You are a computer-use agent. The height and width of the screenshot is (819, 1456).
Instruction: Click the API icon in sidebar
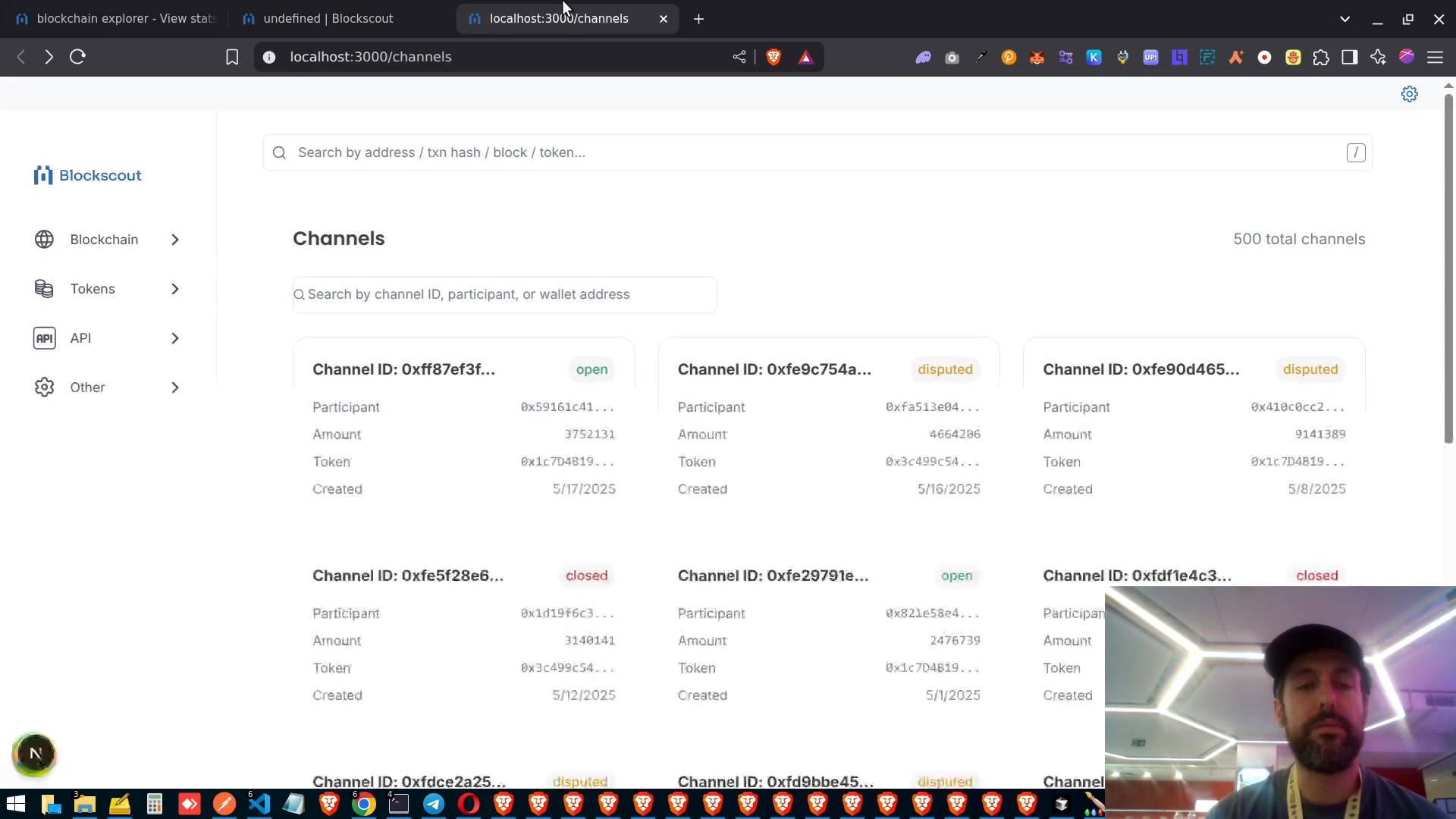[44, 338]
